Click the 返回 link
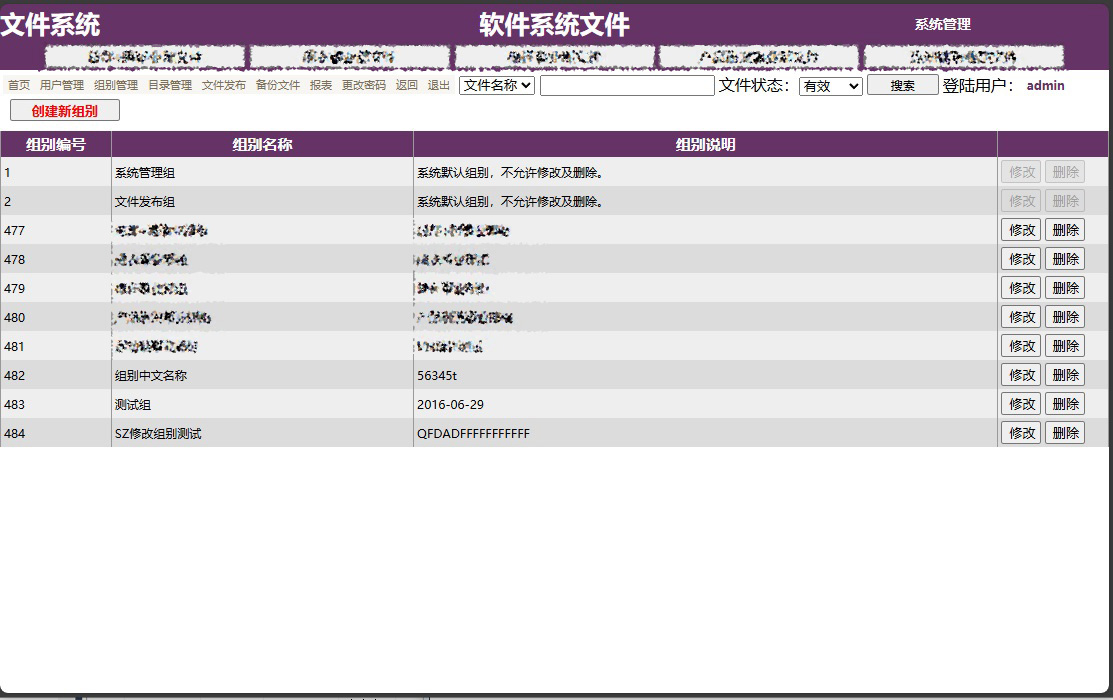Screen dimensions: 1113x700 (x=407, y=85)
